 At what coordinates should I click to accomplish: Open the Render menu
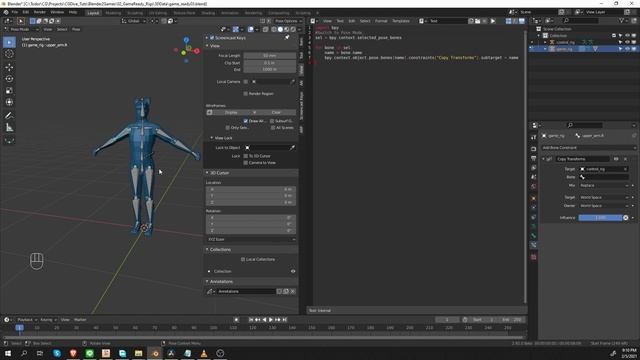click(40, 12)
